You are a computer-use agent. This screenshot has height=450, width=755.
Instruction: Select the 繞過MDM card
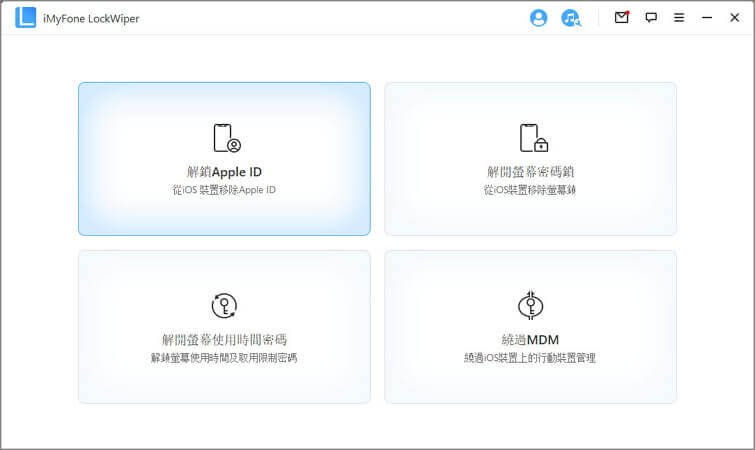(x=531, y=327)
